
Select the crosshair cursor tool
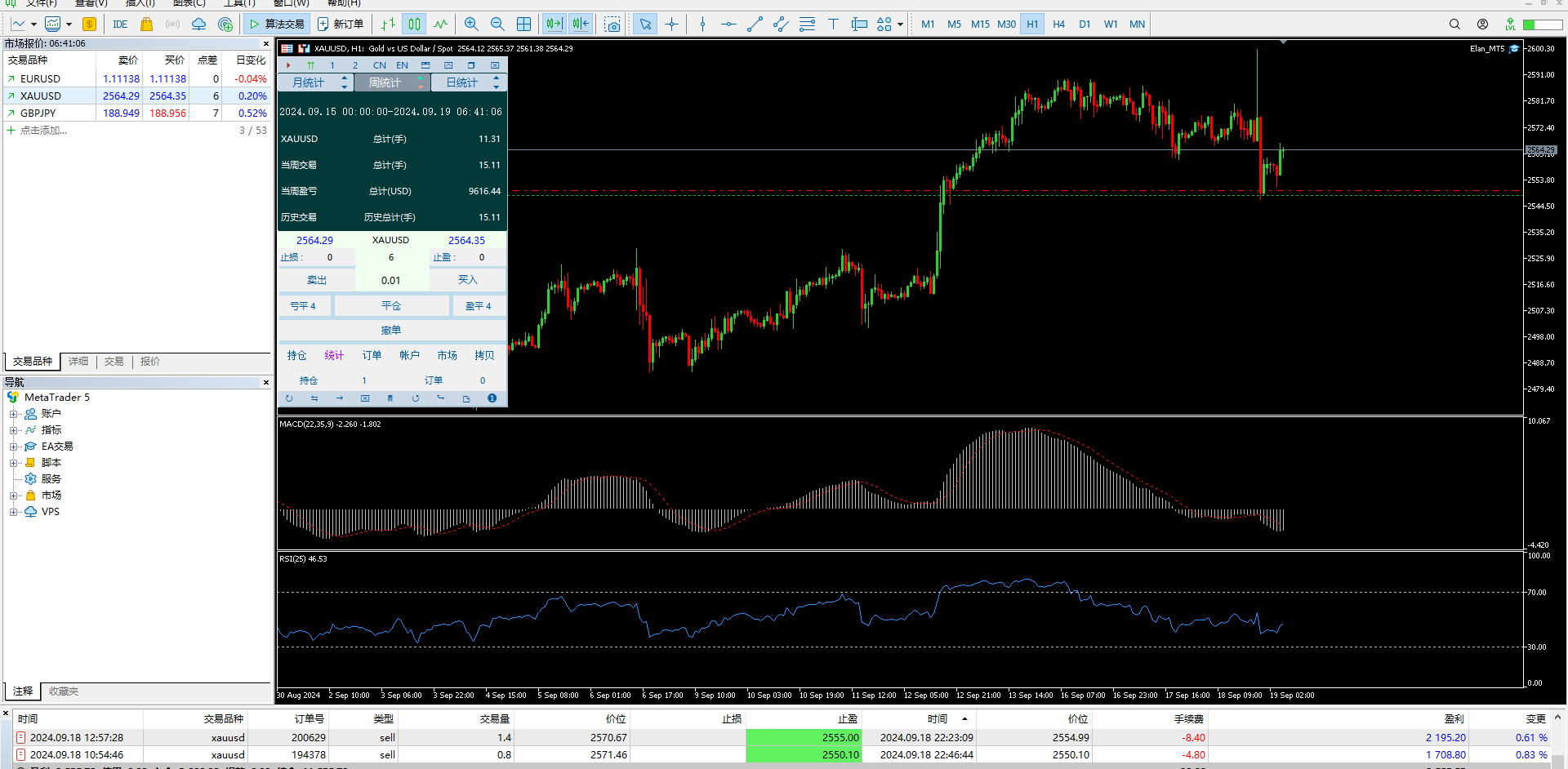[x=671, y=24]
